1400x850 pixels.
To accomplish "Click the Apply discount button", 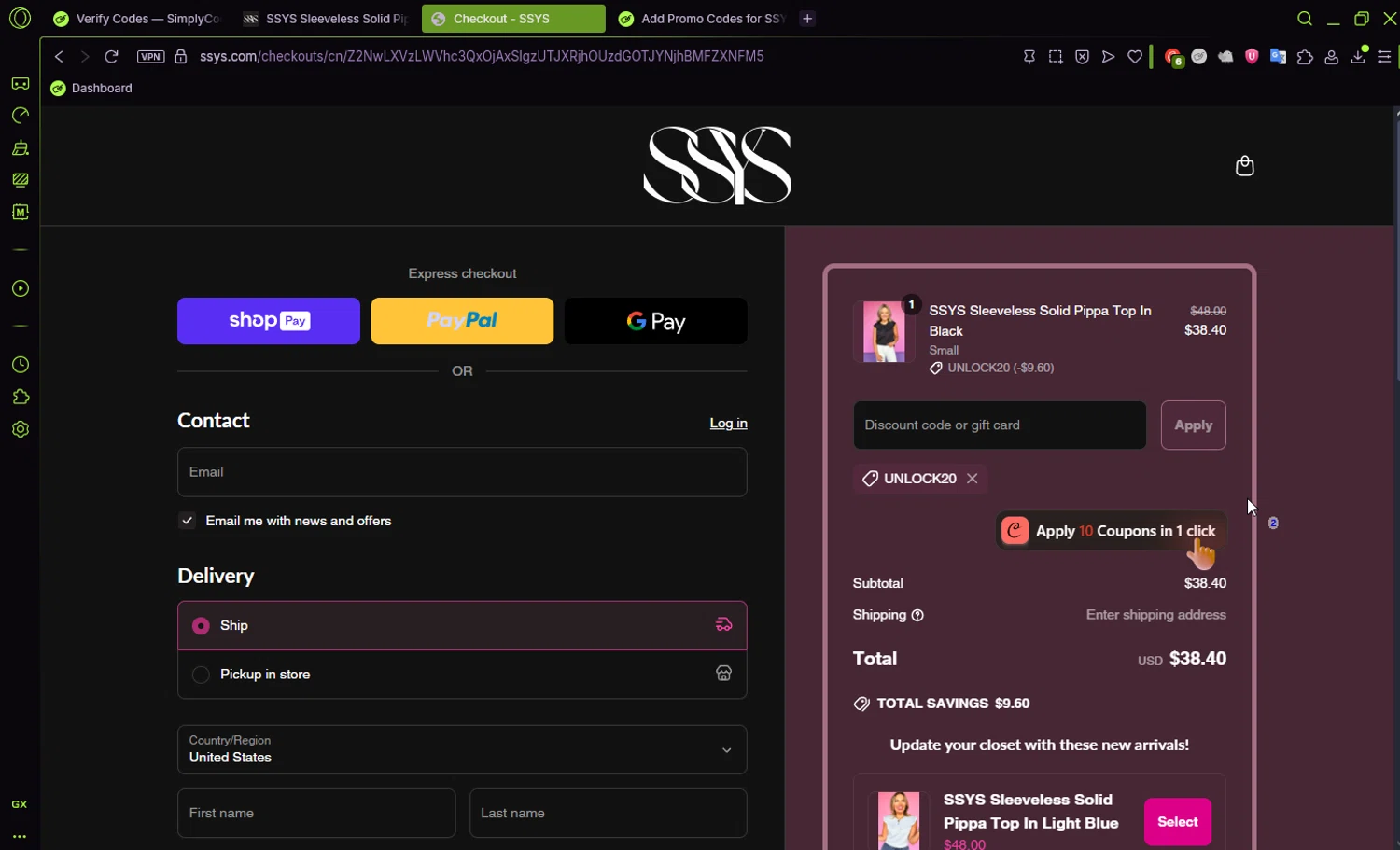I will pos(1193,425).
